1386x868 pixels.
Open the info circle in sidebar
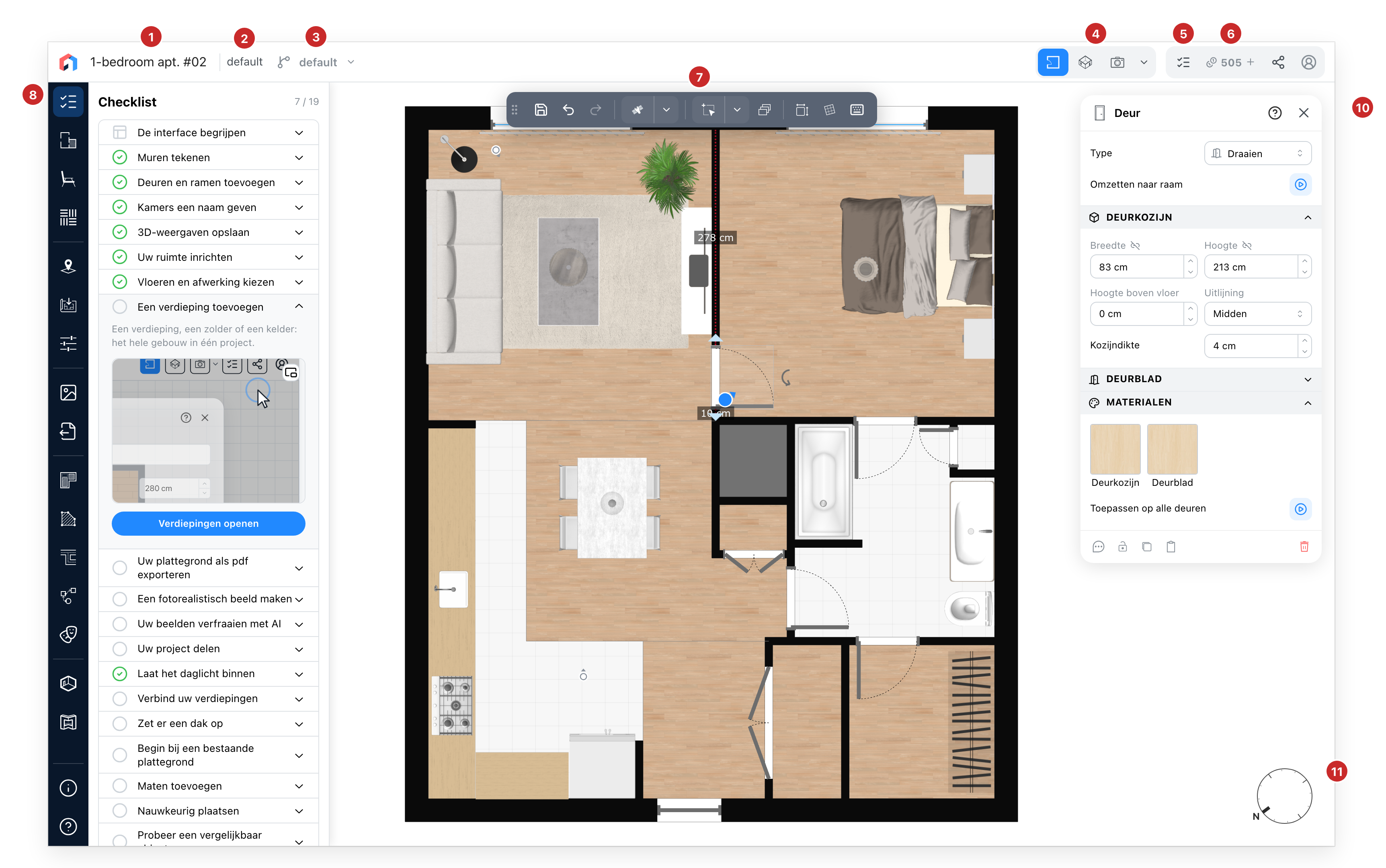(68, 788)
